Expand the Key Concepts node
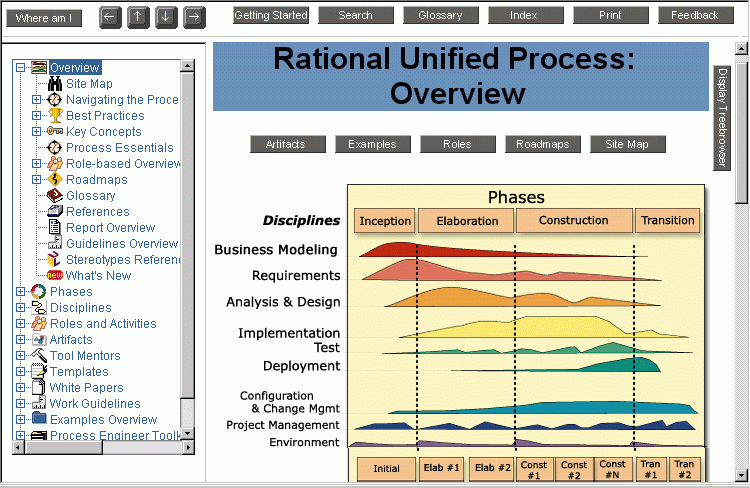750x488 pixels. pos(36,131)
